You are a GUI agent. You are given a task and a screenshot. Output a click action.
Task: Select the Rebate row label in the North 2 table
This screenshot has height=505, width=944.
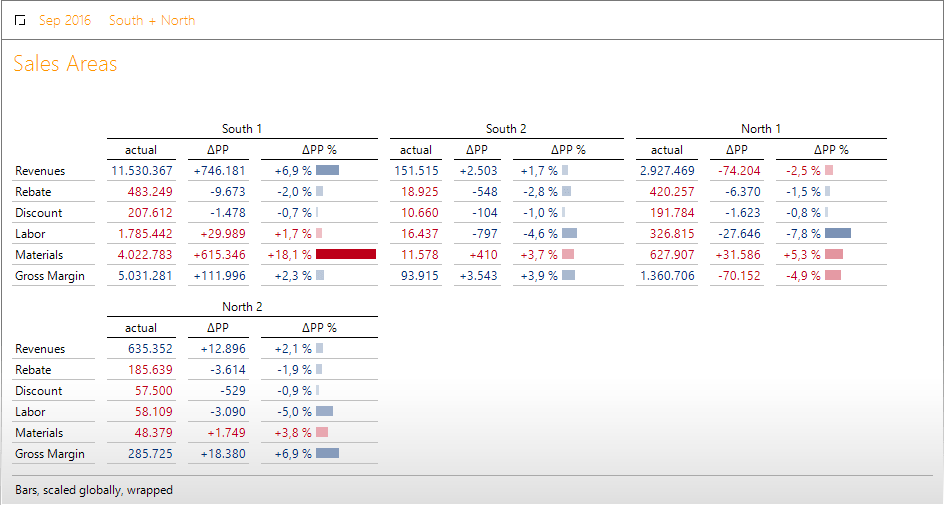coord(33,370)
